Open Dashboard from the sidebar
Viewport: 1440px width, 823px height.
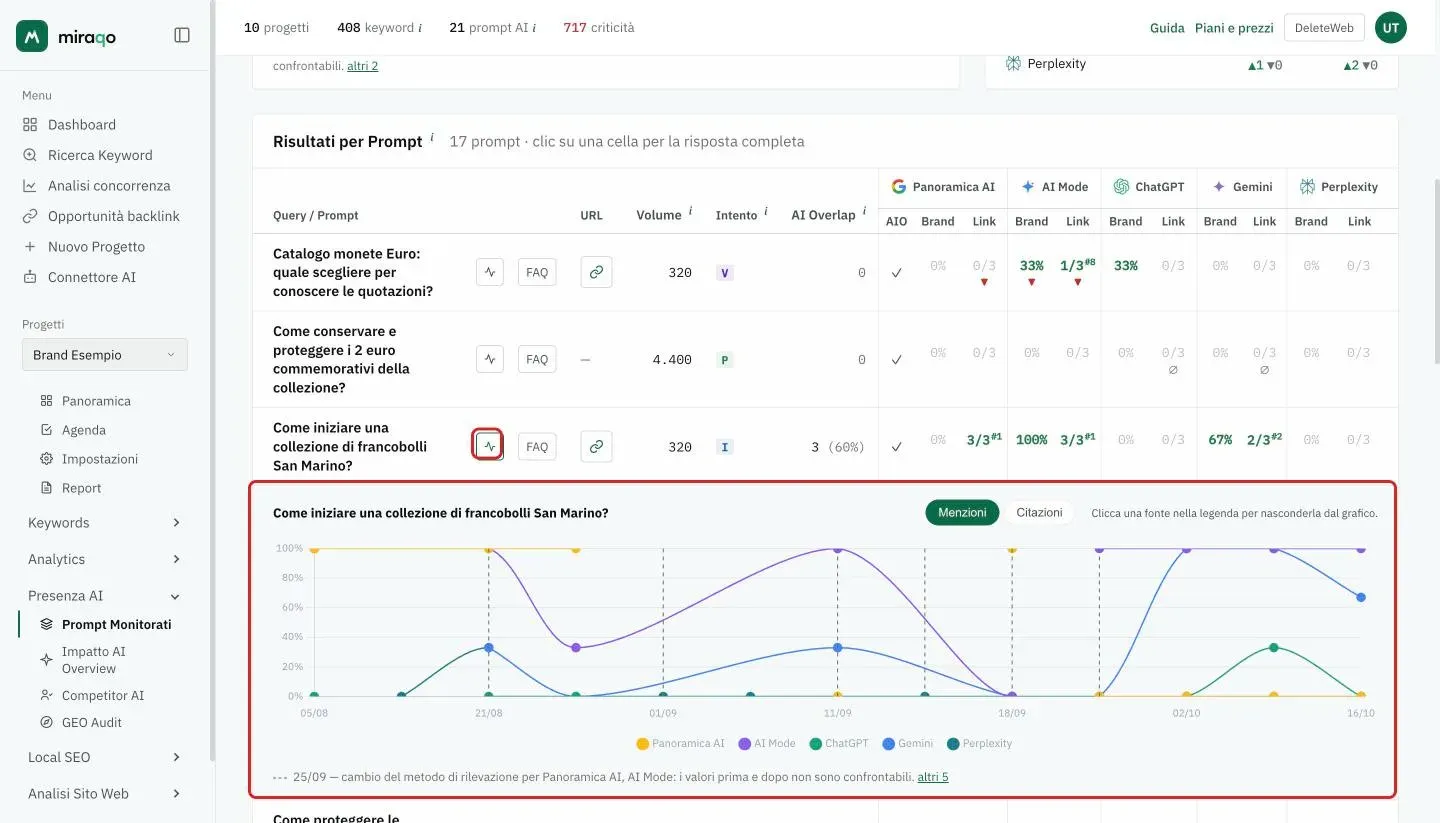click(82, 125)
